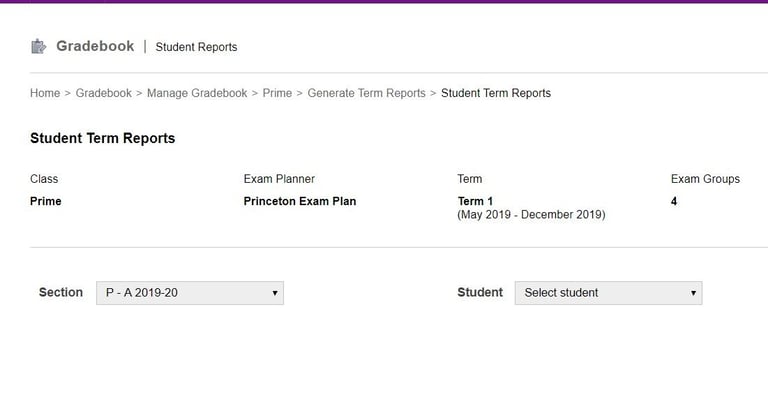Click the Exam Groups count 4
768x404 pixels.
674,201
